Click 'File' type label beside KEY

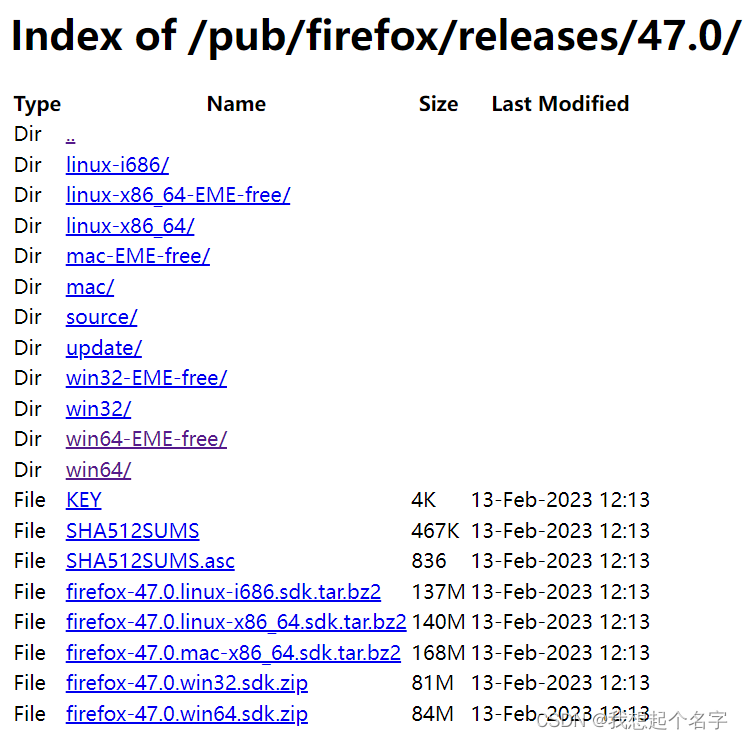pyautogui.click(x=29, y=501)
